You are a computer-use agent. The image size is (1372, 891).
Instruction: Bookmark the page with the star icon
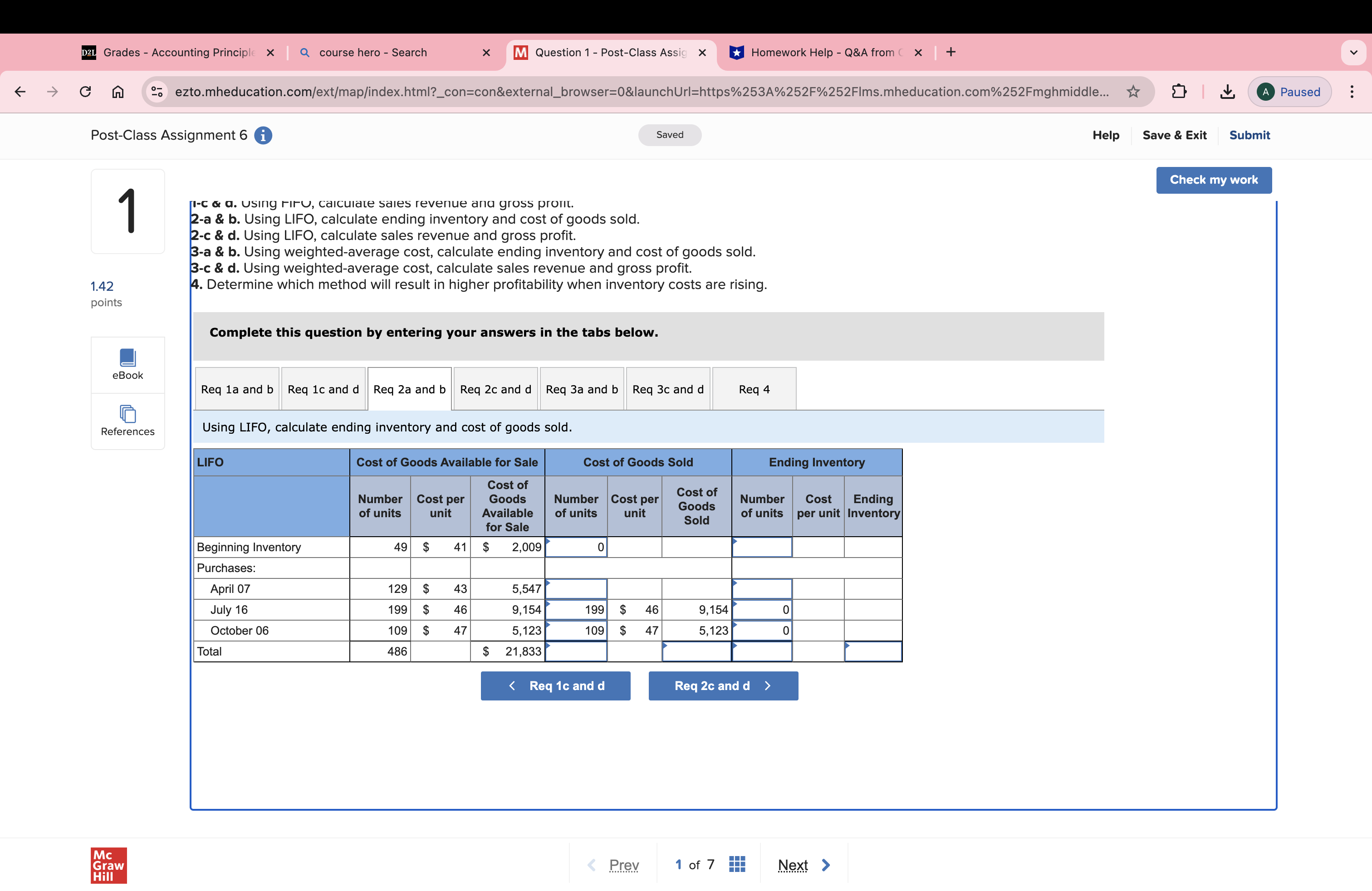1132,91
